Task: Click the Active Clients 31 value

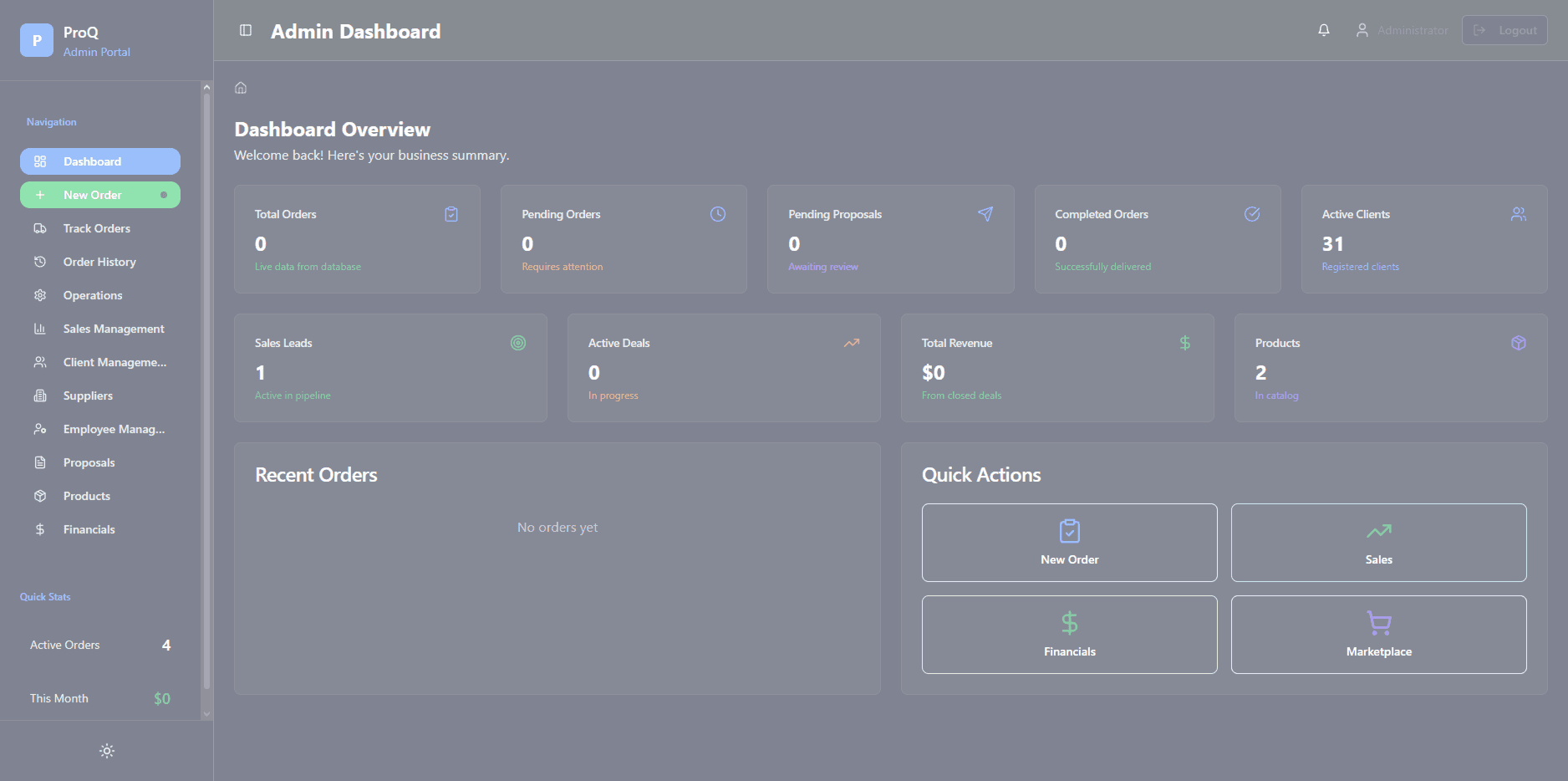Action: [x=1333, y=244]
